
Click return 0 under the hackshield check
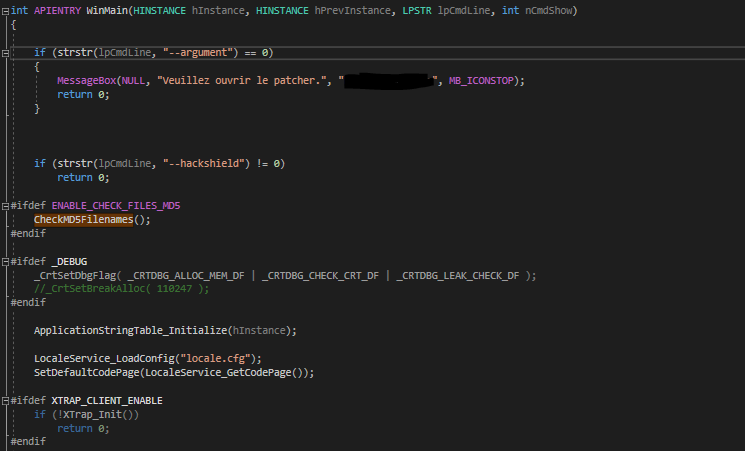[x=83, y=178]
